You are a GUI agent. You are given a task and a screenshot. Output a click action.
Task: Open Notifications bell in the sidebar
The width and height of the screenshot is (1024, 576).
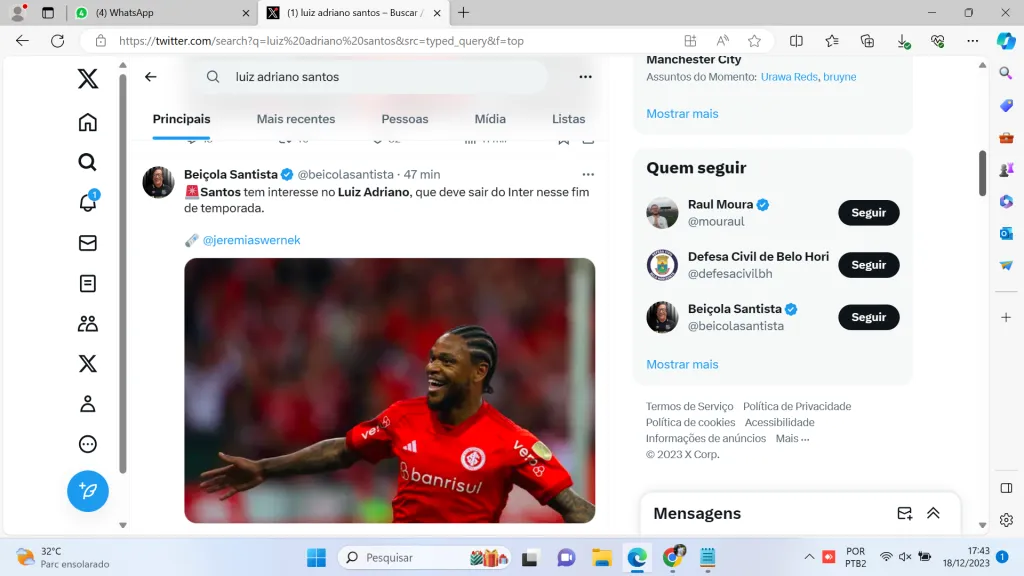[x=88, y=203]
